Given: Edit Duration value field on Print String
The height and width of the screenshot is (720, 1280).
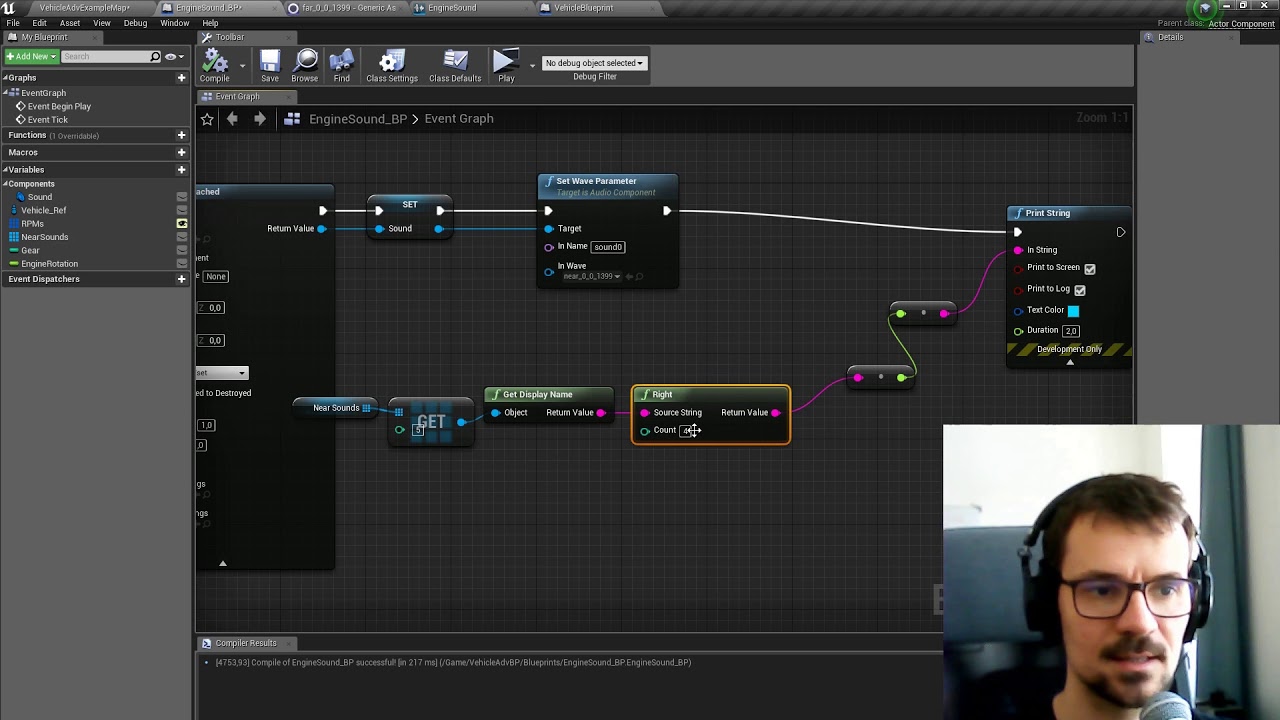Looking at the screenshot, I should pos(1071,331).
